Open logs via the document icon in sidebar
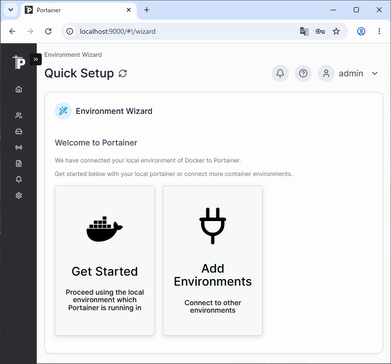 click(19, 163)
